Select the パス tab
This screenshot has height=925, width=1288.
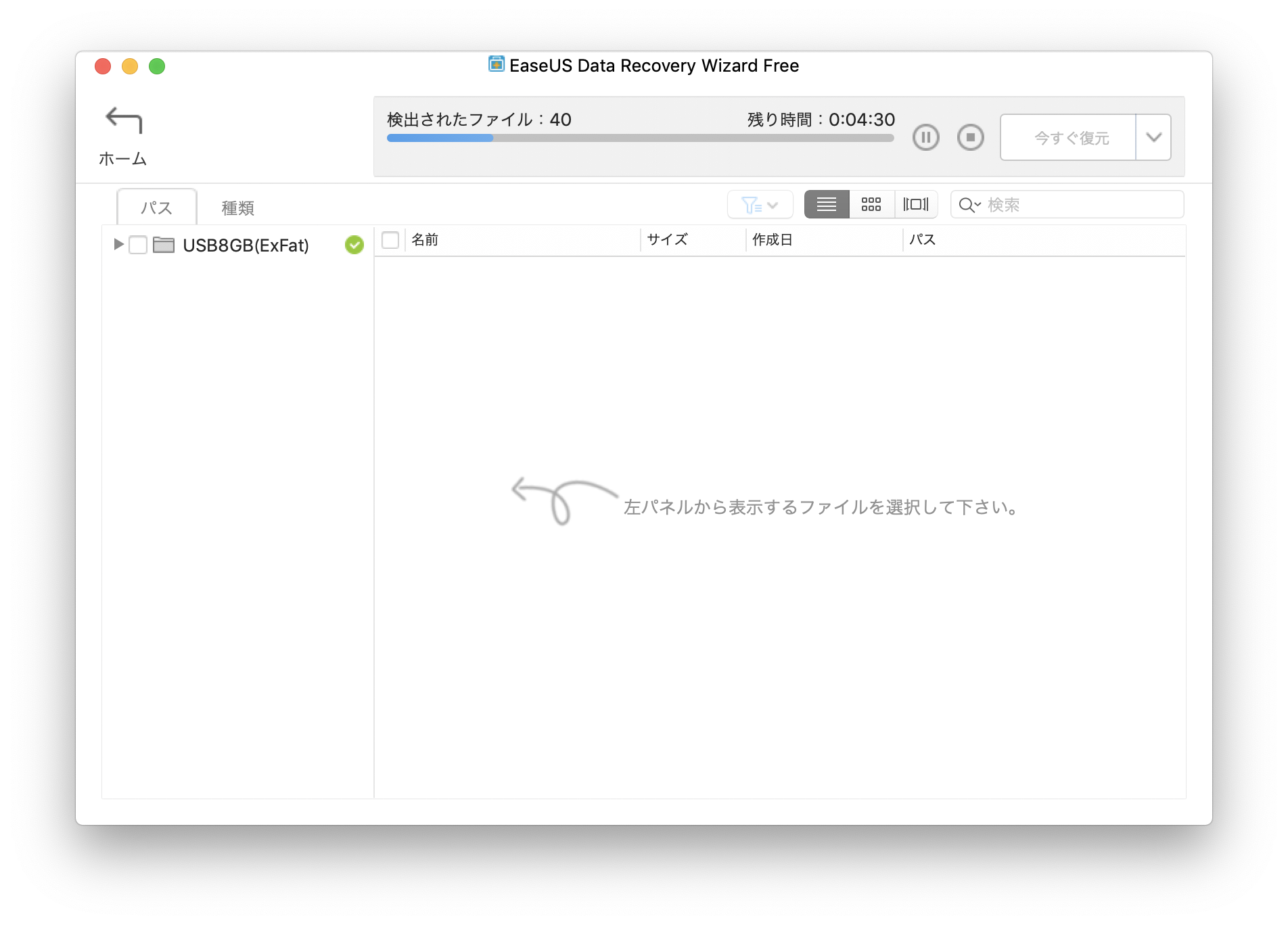pyautogui.click(x=156, y=208)
